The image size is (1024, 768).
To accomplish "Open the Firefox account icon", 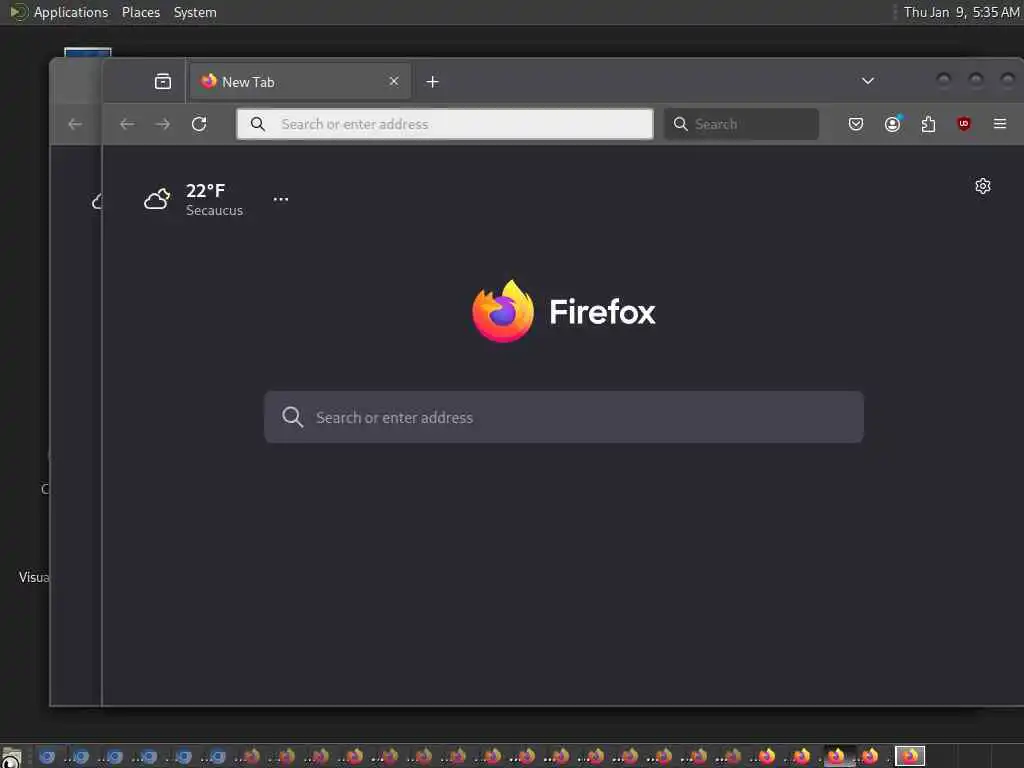I will coord(893,124).
